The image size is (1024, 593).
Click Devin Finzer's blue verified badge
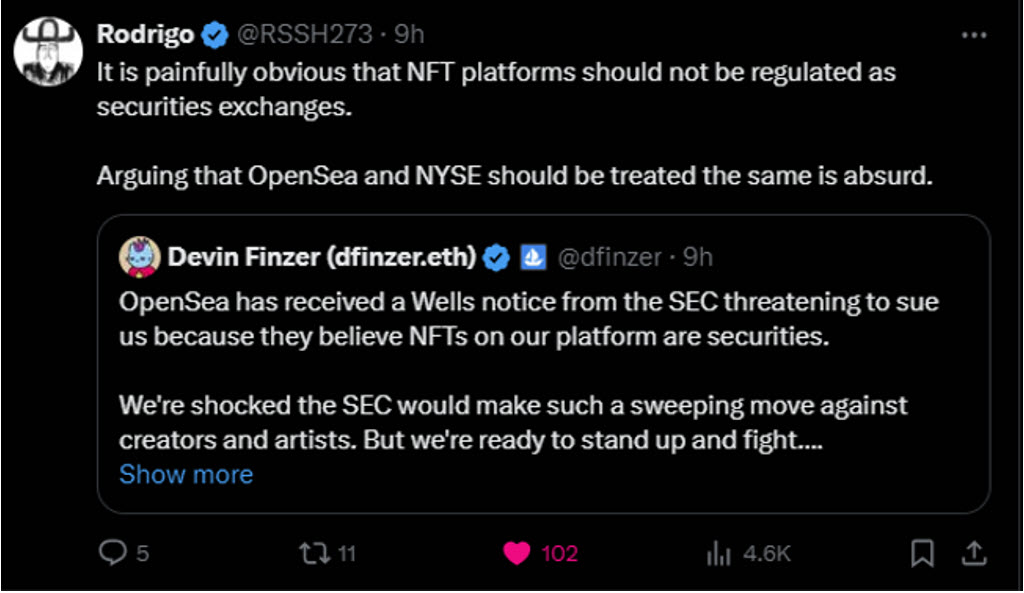497,257
